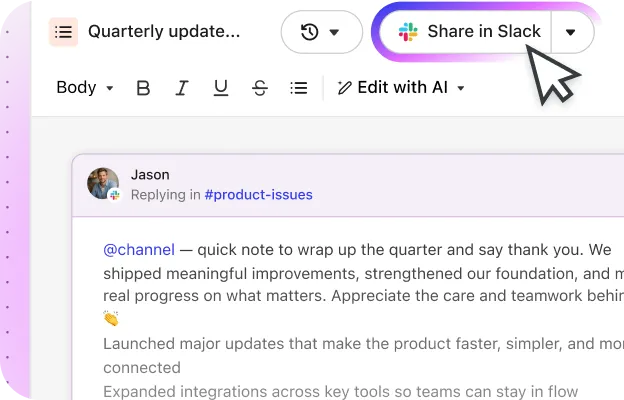
Task: Open the #product-issues channel link
Action: point(258,195)
